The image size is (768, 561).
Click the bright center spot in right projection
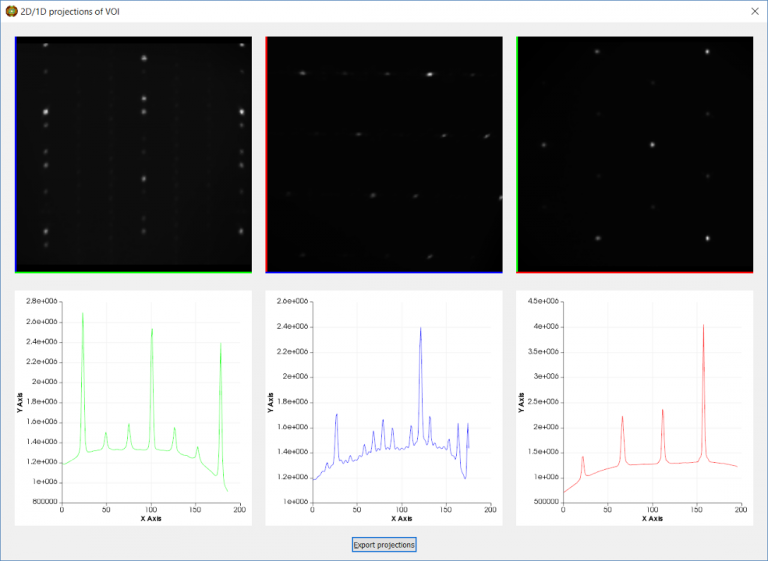(x=651, y=144)
